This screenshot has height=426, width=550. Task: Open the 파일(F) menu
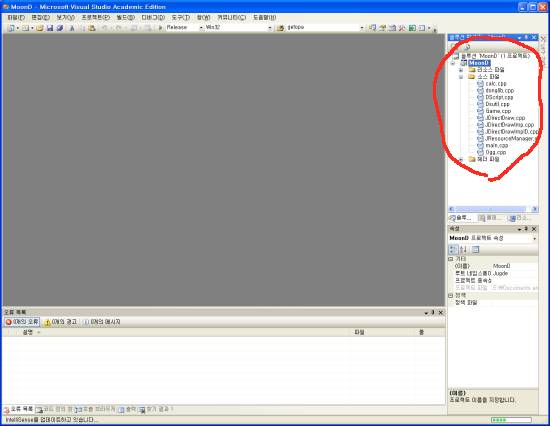(x=16, y=18)
